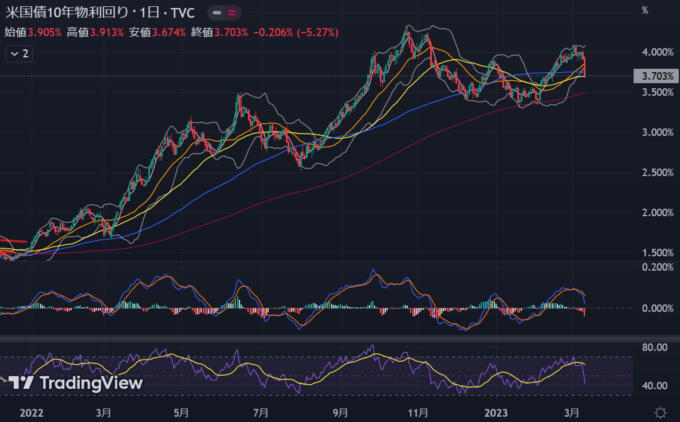Select the 1日 interval label

[x=151, y=14]
